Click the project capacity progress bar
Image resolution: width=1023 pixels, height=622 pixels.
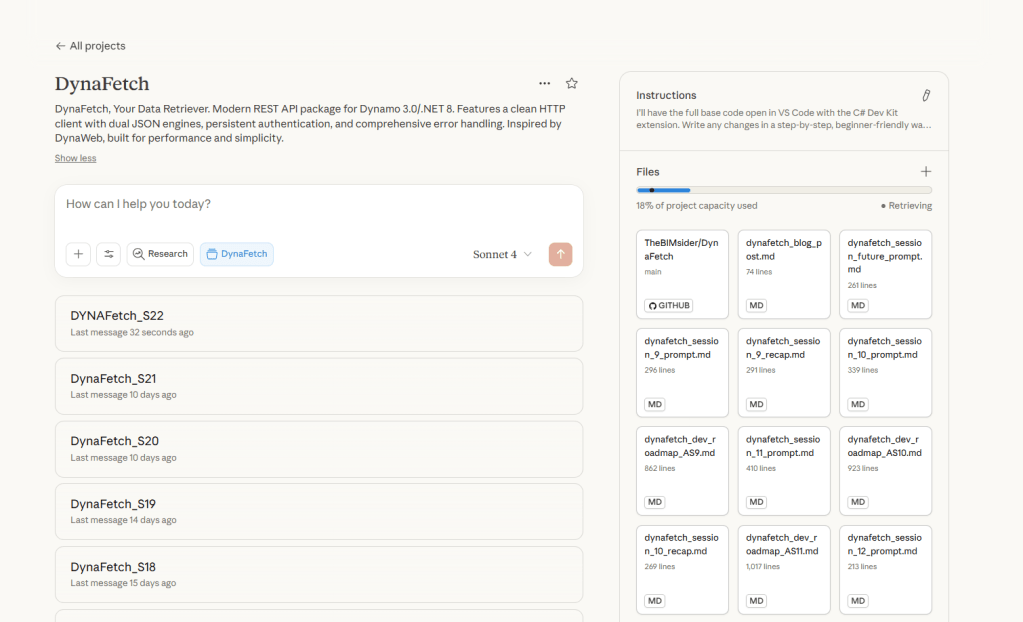coord(783,190)
